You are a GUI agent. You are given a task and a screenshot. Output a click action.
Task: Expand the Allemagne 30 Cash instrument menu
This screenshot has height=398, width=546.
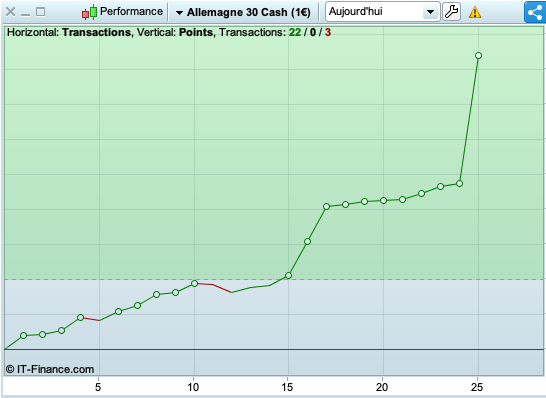pyautogui.click(x=243, y=12)
